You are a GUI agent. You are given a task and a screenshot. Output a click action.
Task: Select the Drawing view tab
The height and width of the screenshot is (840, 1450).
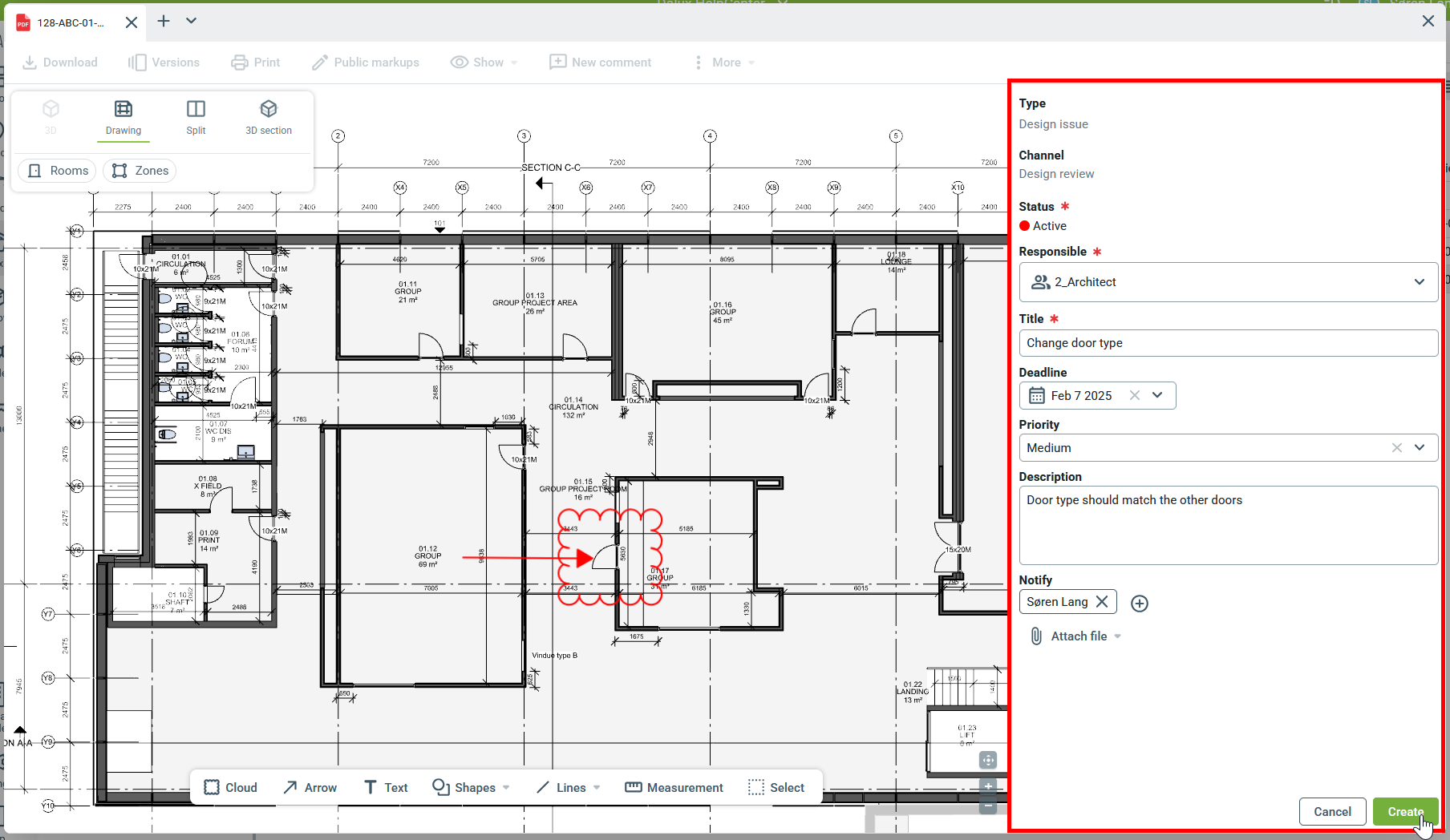124,117
